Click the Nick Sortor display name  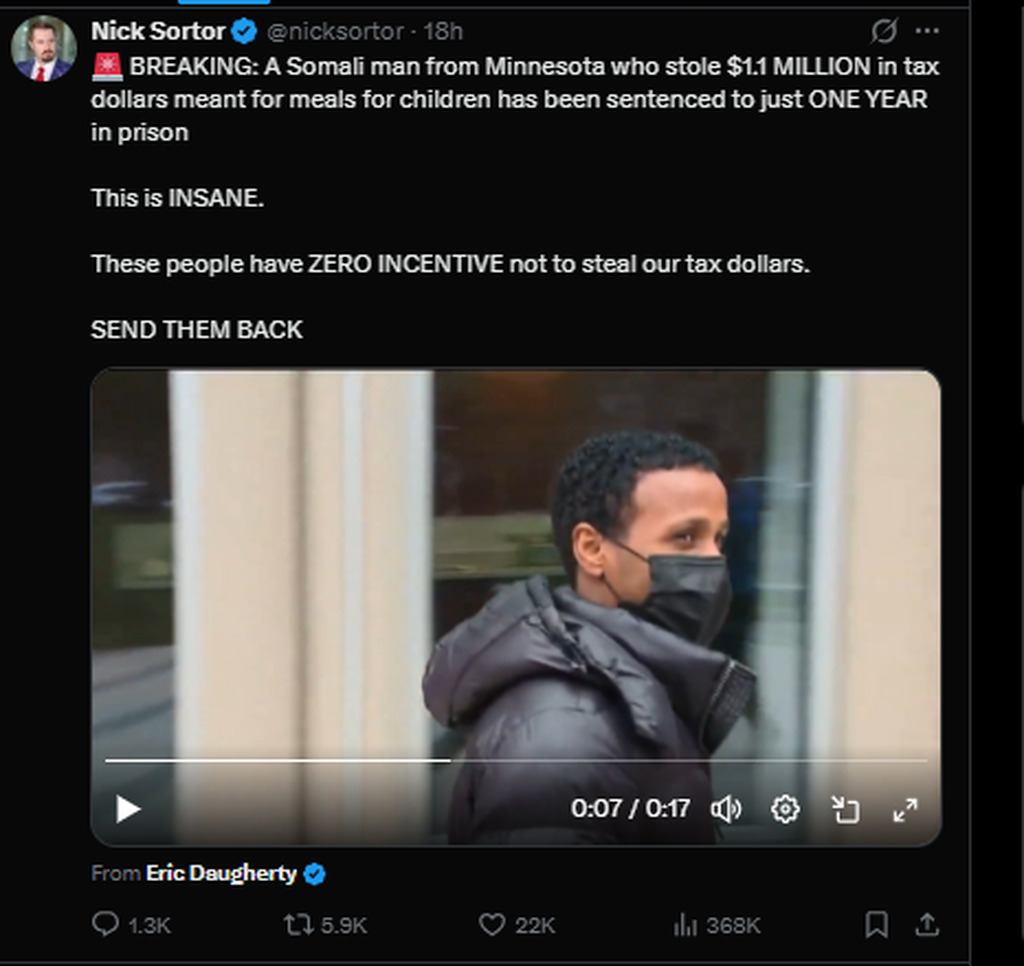tap(158, 31)
